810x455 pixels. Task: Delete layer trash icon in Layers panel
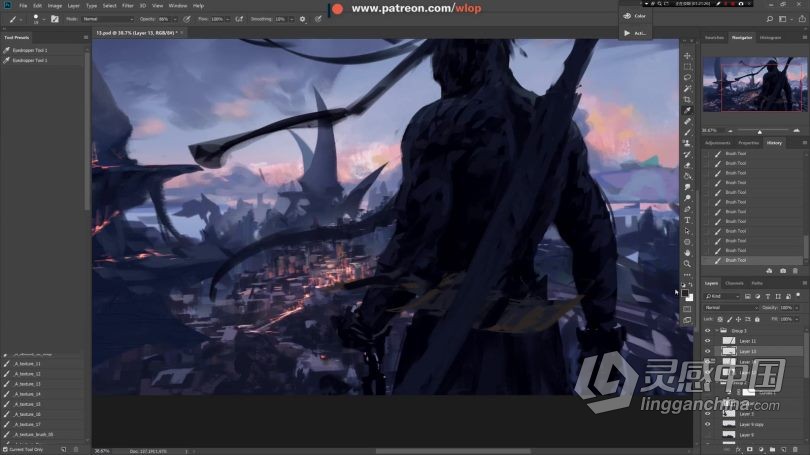795,449
